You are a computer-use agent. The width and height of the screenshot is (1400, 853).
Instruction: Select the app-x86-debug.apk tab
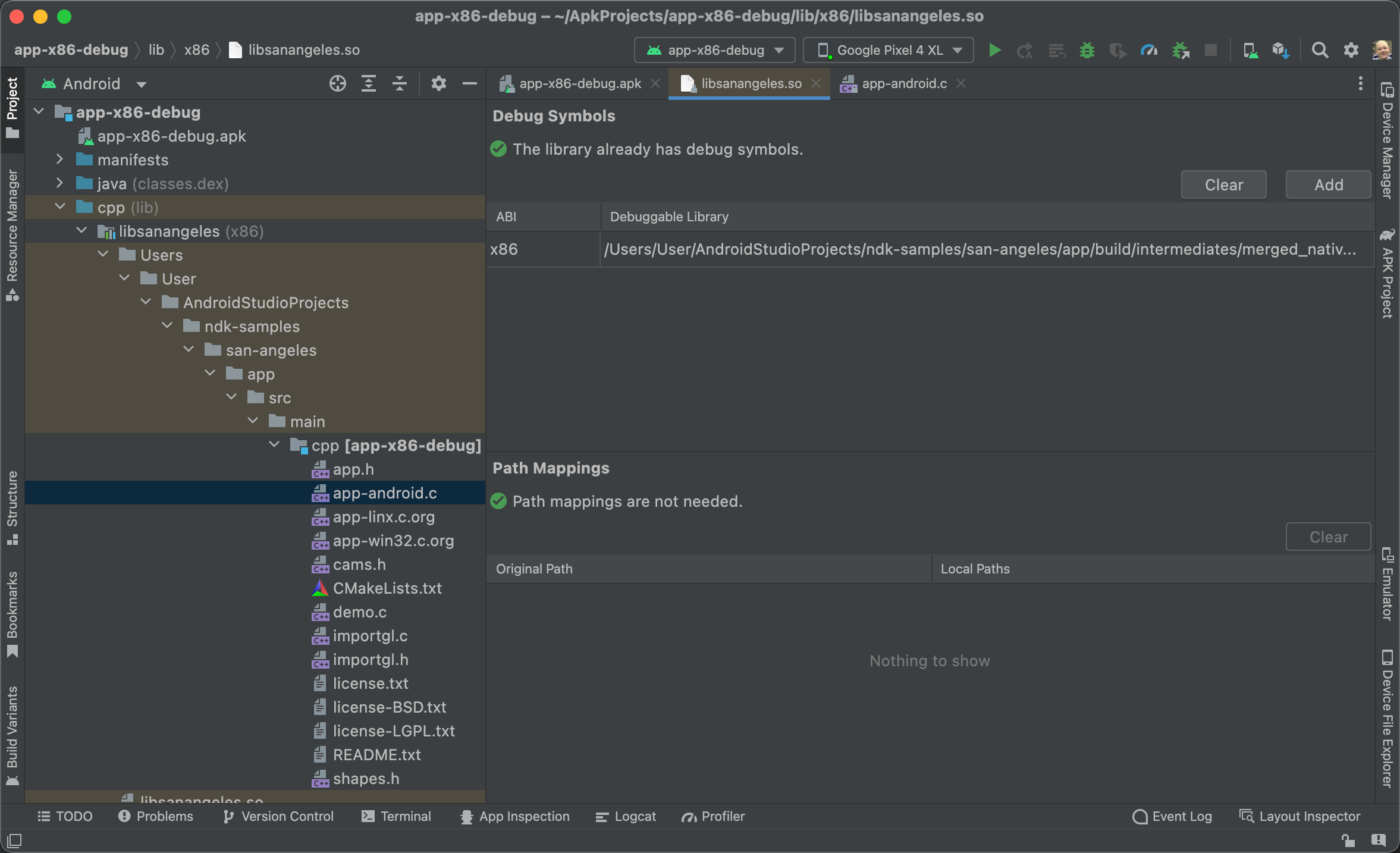click(575, 83)
